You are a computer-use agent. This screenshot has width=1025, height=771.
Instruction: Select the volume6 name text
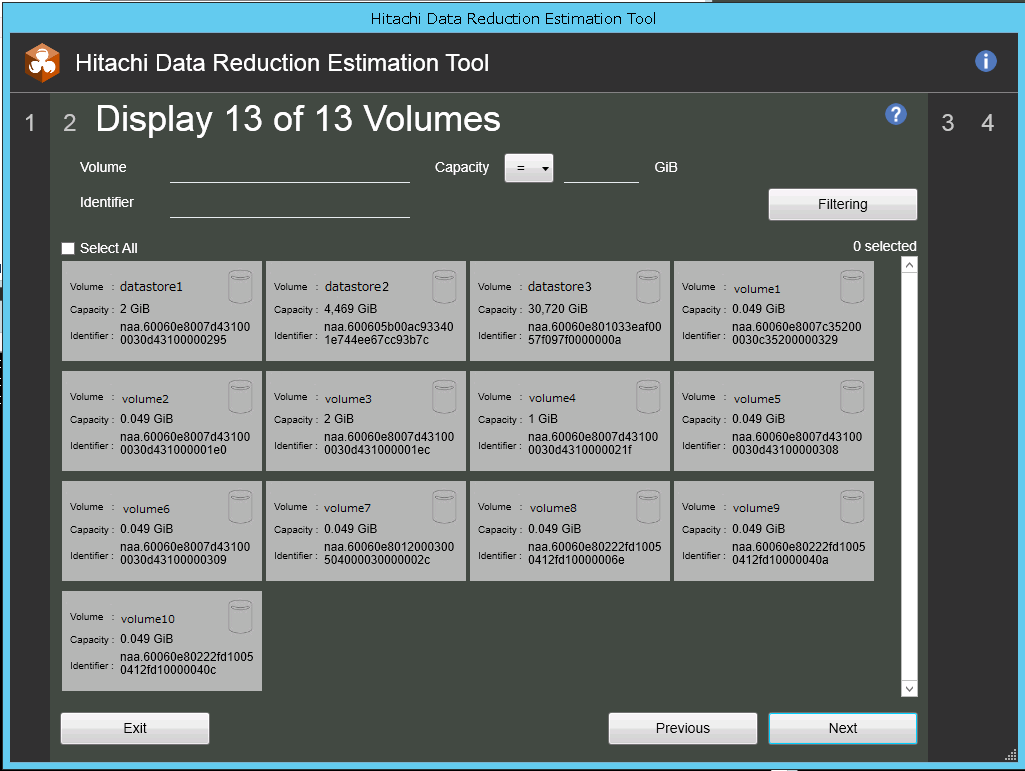click(x=146, y=509)
